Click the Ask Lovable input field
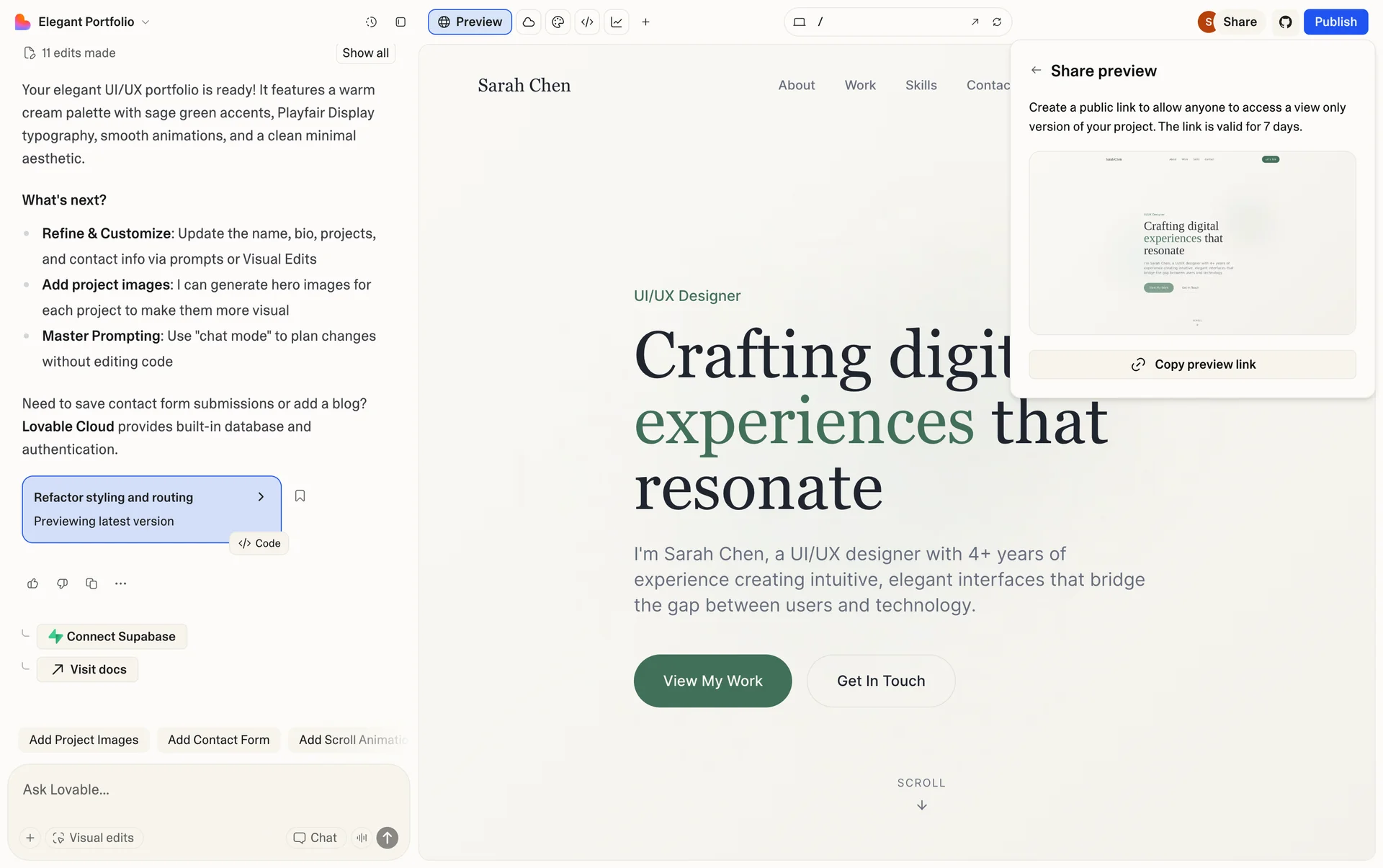Viewport: 1383px width, 868px height. [x=208, y=789]
